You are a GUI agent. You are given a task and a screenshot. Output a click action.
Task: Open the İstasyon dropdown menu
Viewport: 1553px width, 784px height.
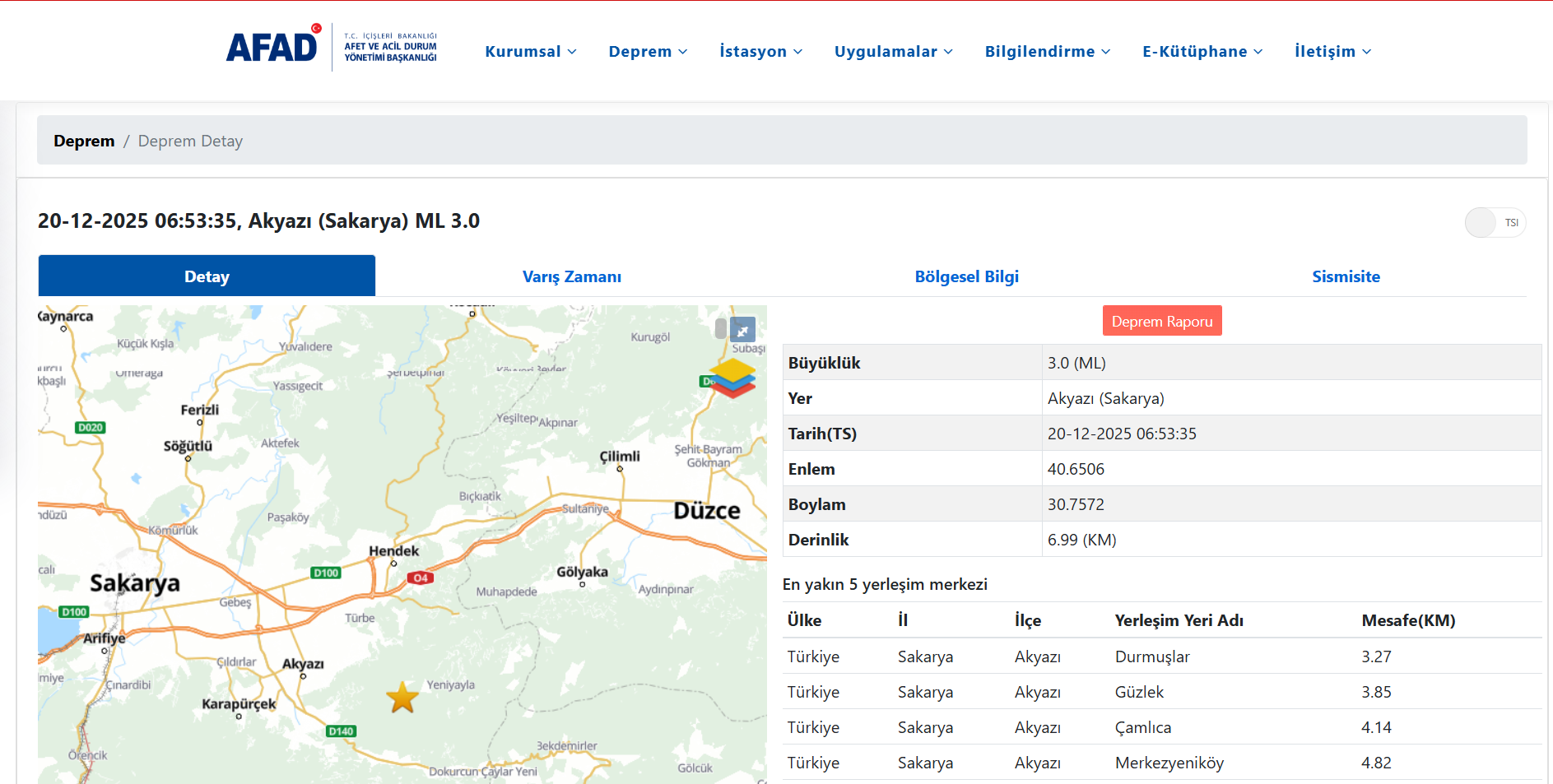(x=760, y=51)
